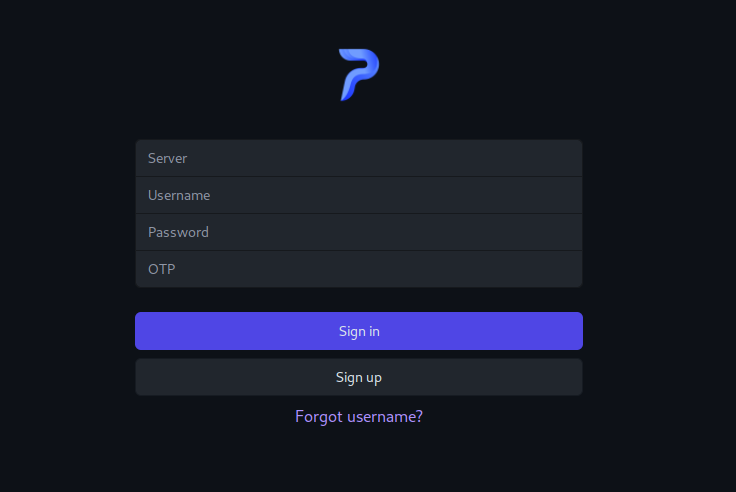Select the Username text field
736x492 pixels.
(x=359, y=195)
